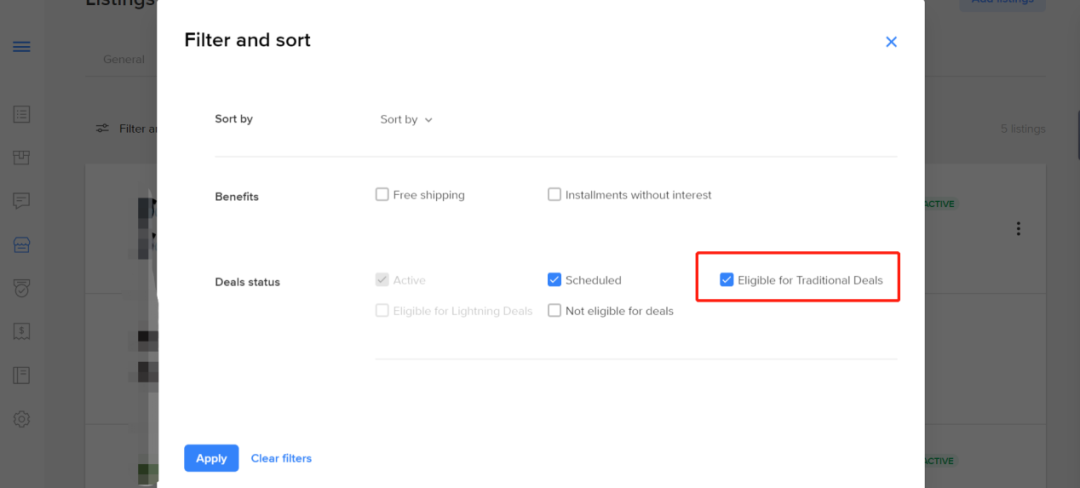Switch to the General tab

coord(124,60)
